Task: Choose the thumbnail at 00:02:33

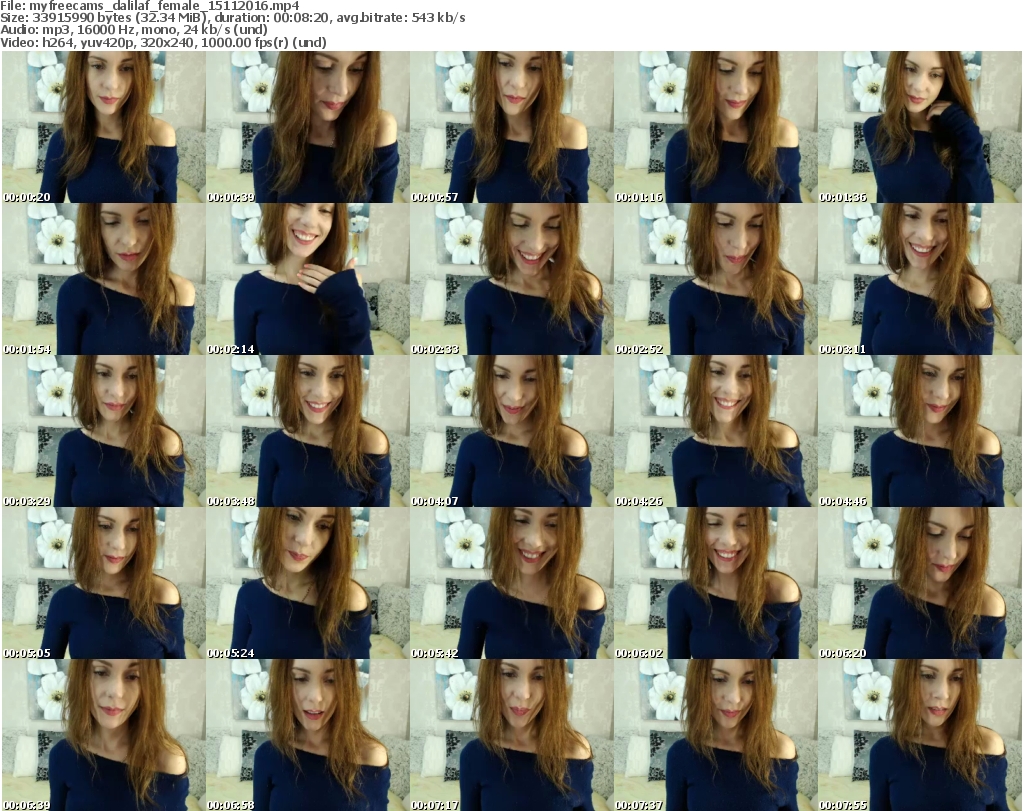Action: pyautogui.click(x=511, y=279)
